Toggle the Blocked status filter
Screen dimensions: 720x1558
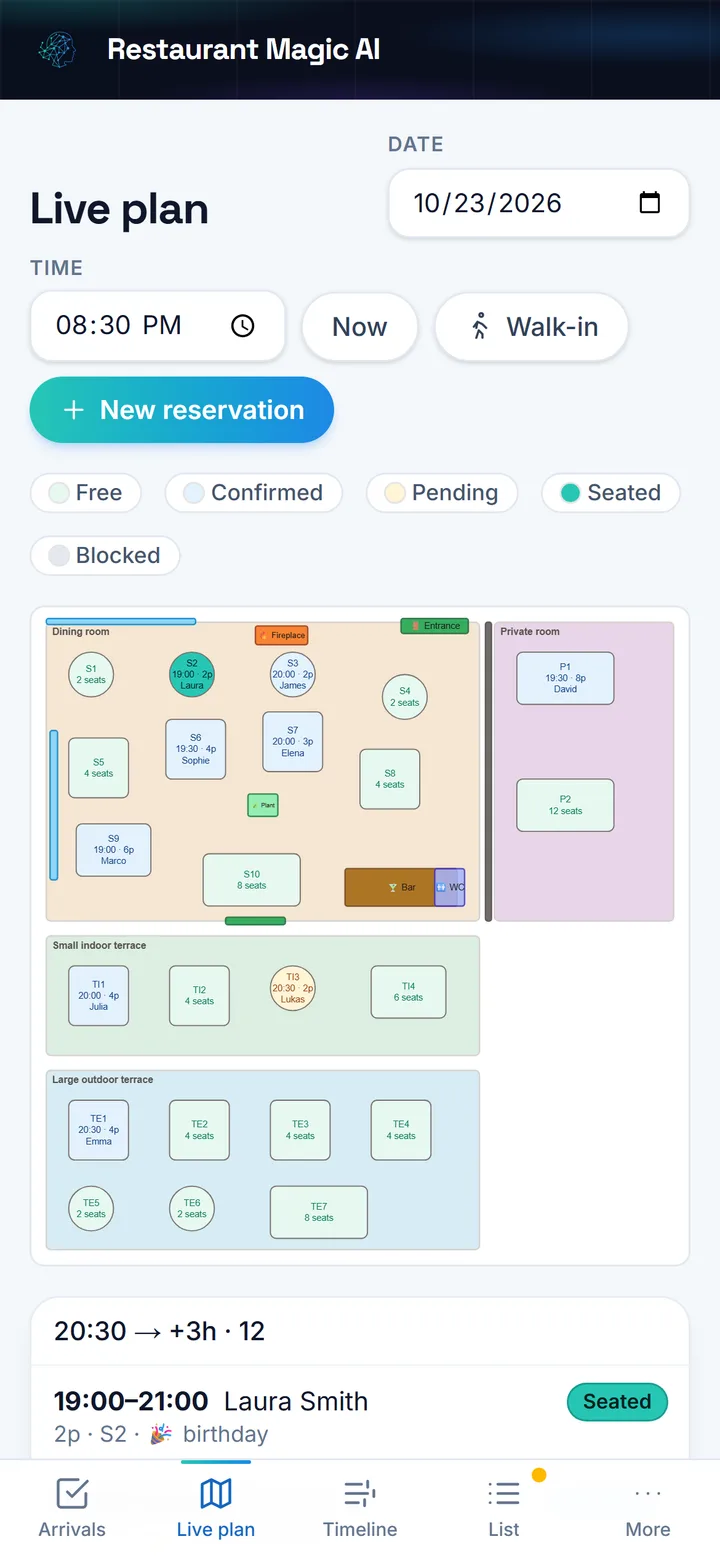click(x=105, y=556)
